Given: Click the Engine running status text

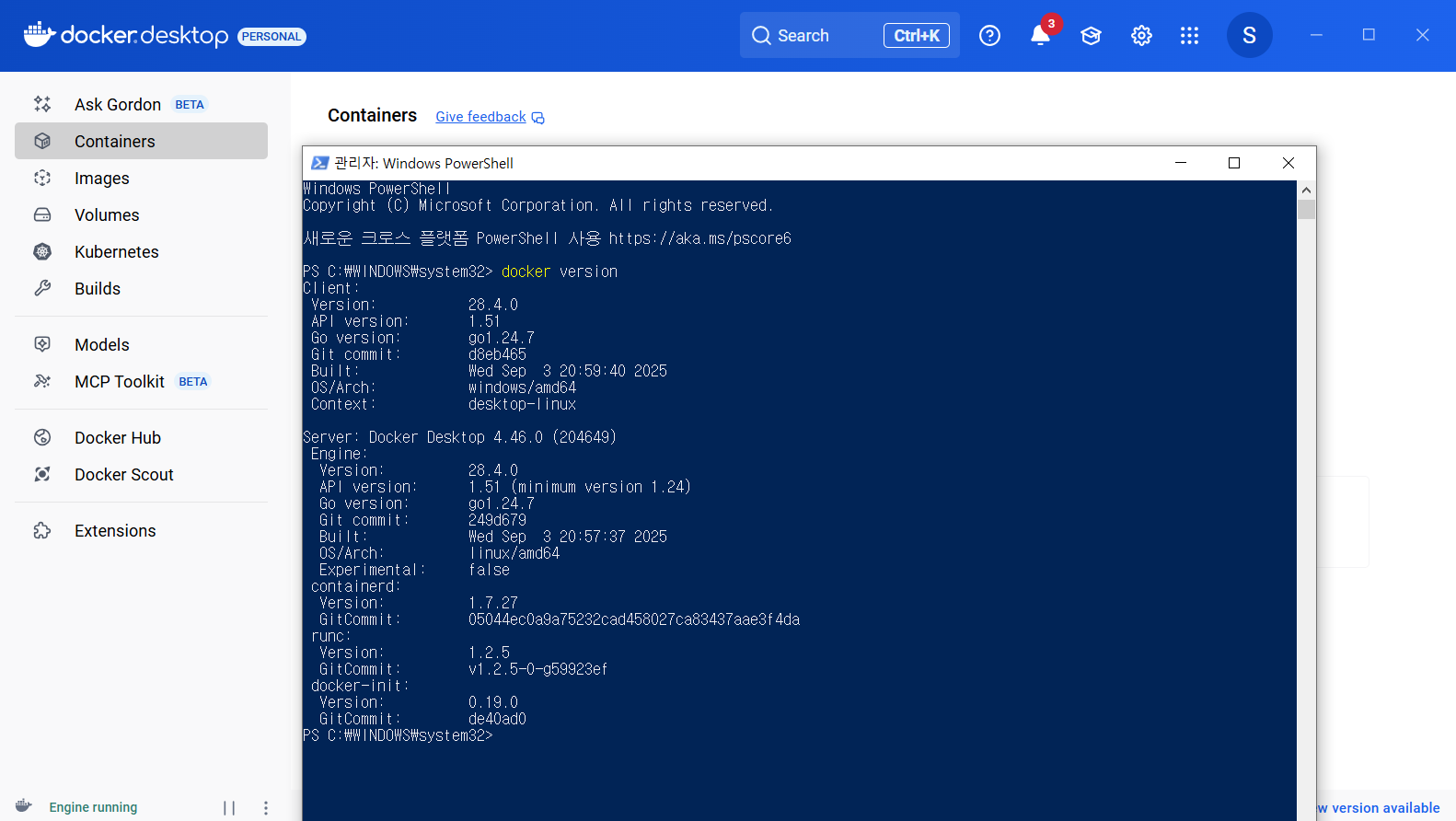Looking at the screenshot, I should coord(93,807).
